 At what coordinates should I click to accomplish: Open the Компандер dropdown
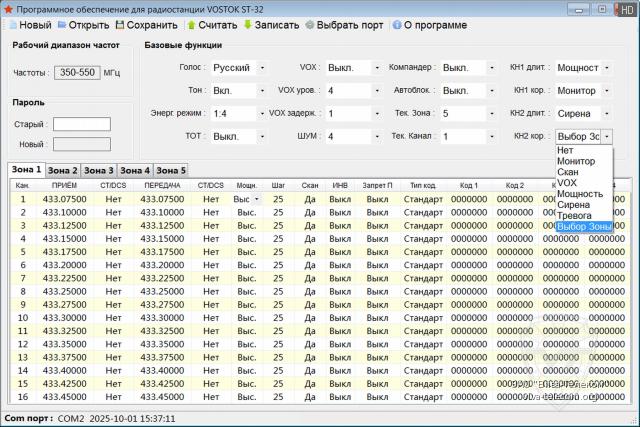492,68
